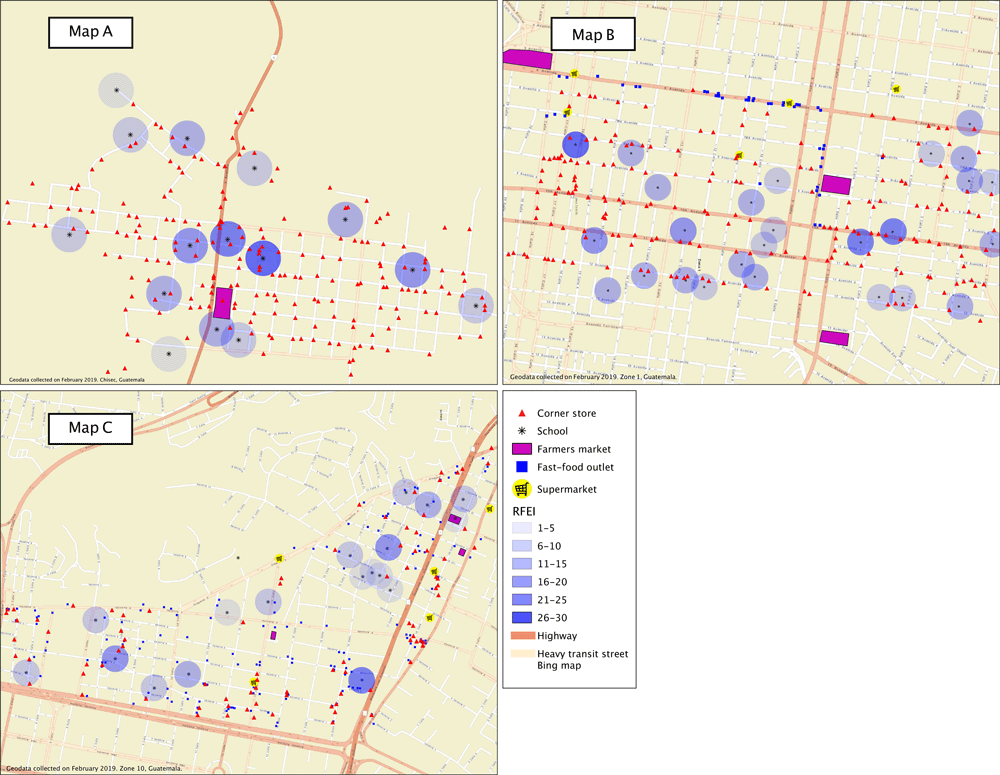Viewport: 1000px width, 775px height.
Task: Click the bottom farmers market rectangle in Map B
Action: click(x=834, y=338)
